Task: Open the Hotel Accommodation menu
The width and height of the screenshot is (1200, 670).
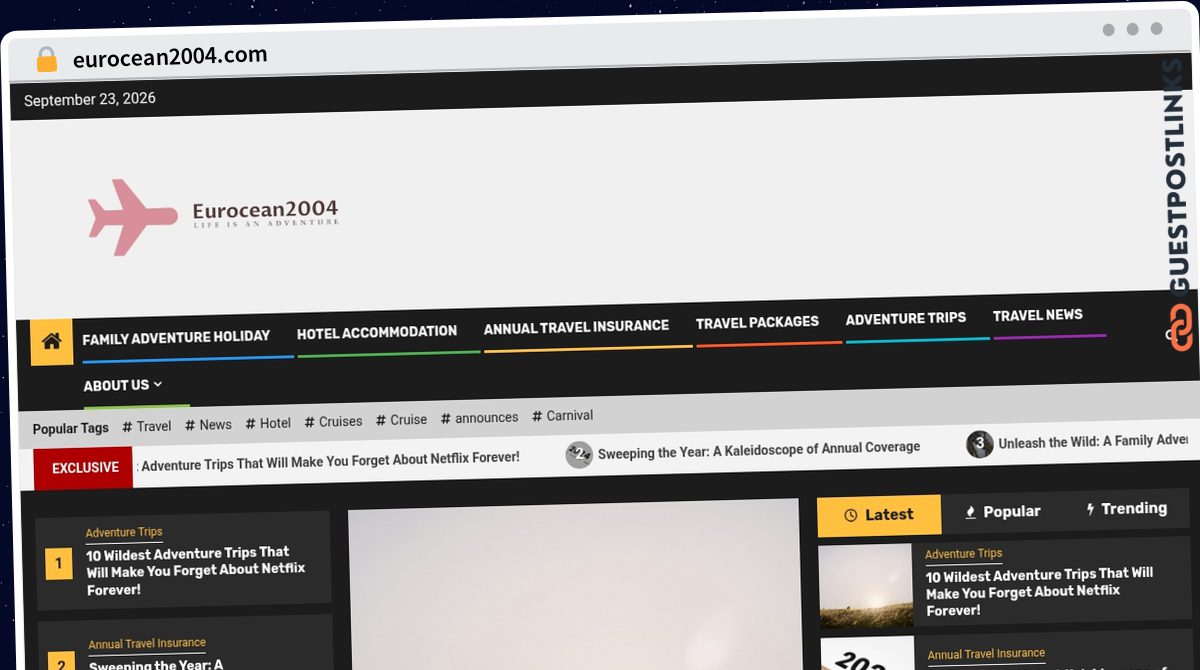Action: tap(377, 332)
